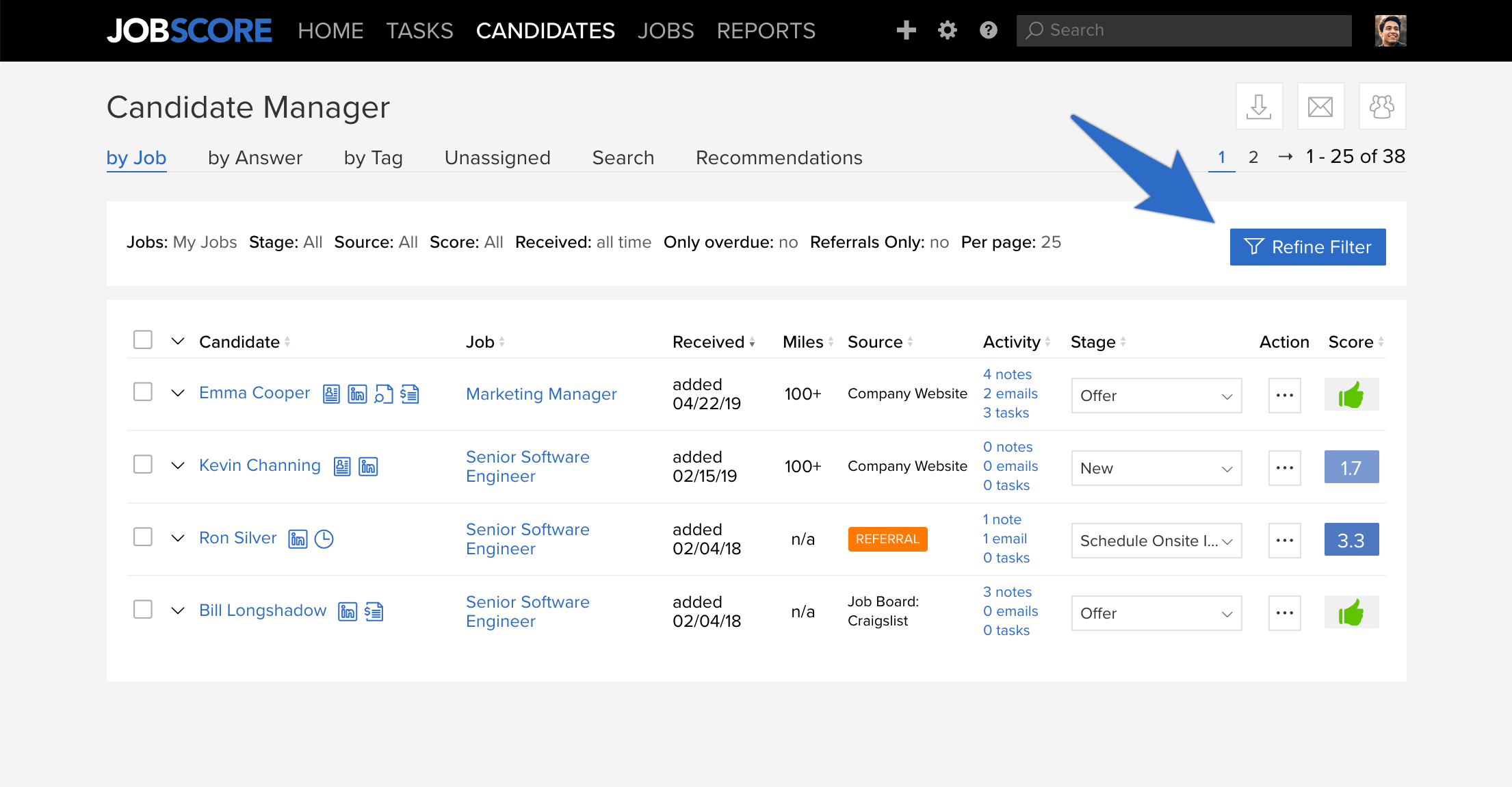The image size is (1512, 787).
Task: Open Emma Cooper's Offer stage dropdown
Action: tap(1156, 396)
